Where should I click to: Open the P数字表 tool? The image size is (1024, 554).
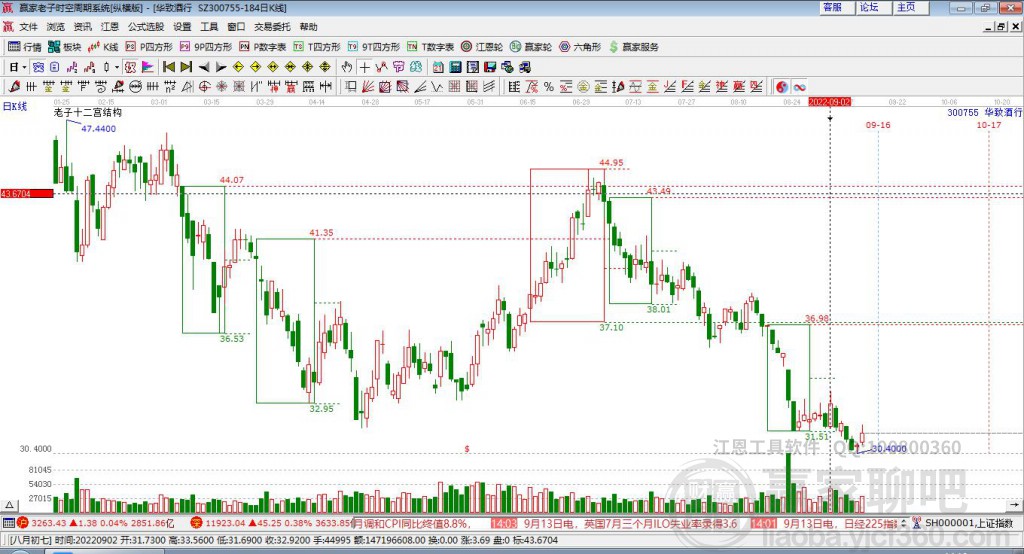tap(263, 47)
